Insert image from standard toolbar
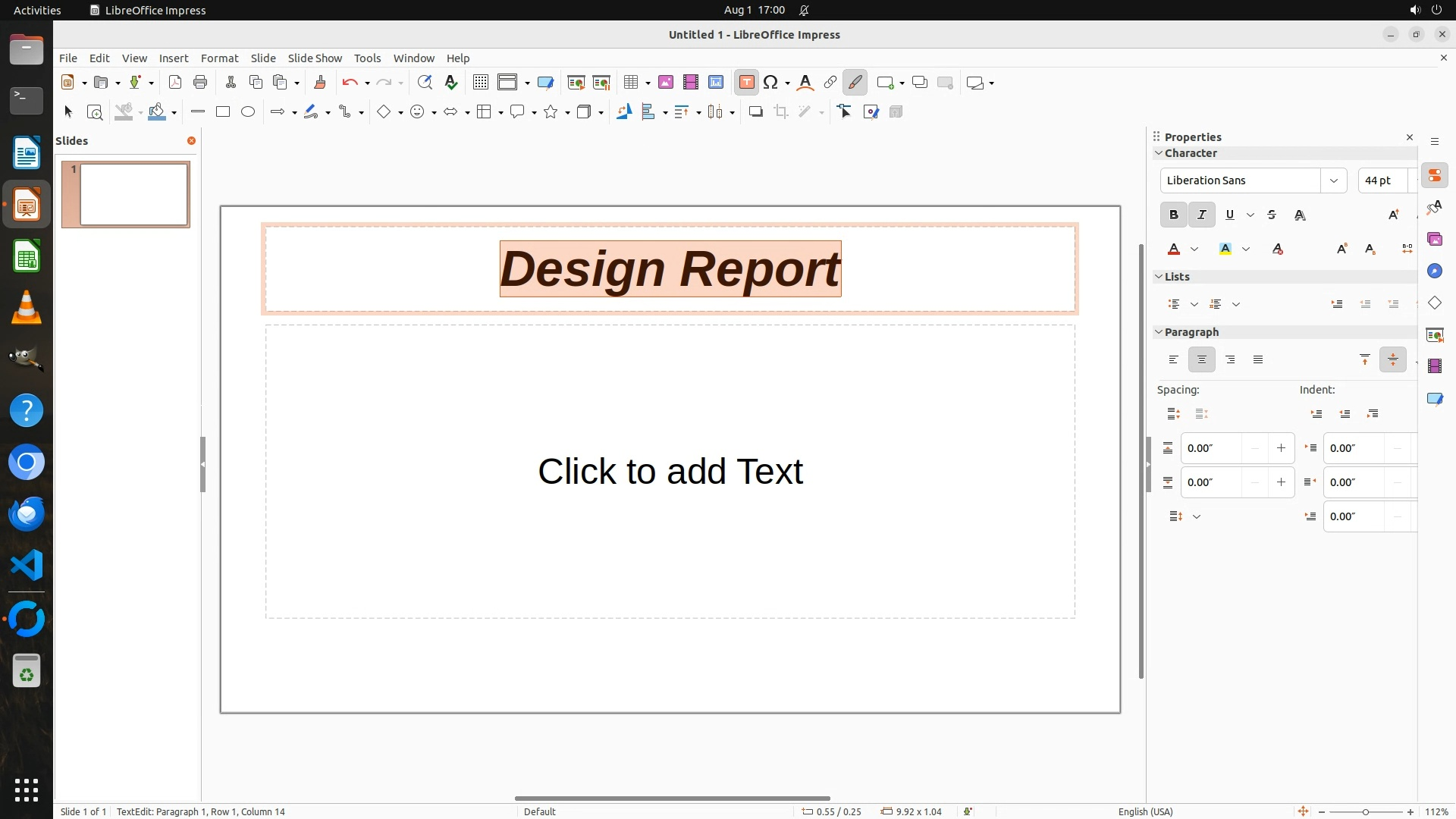The image size is (1456, 819). 666,83
